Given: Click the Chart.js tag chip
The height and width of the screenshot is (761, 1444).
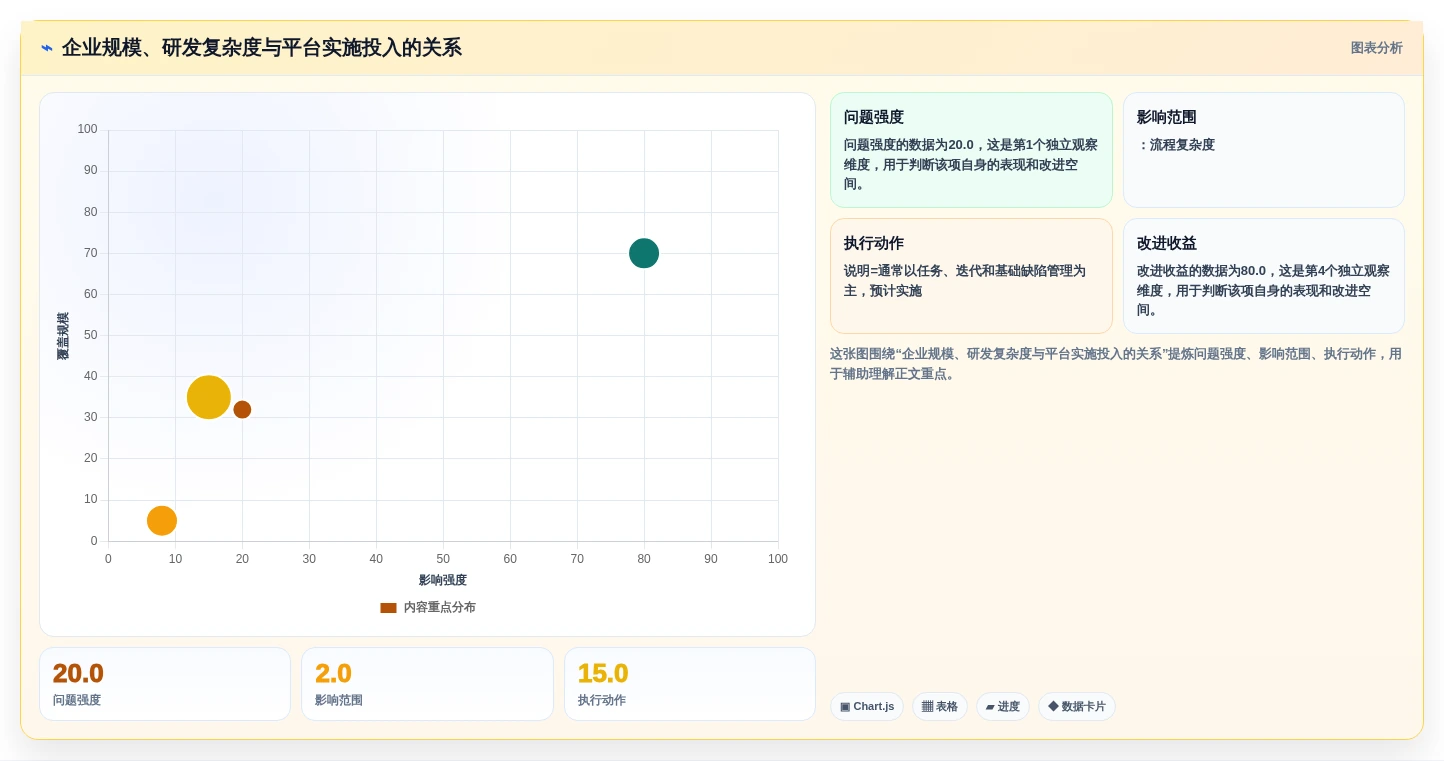Looking at the screenshot, I should (867, 707).
